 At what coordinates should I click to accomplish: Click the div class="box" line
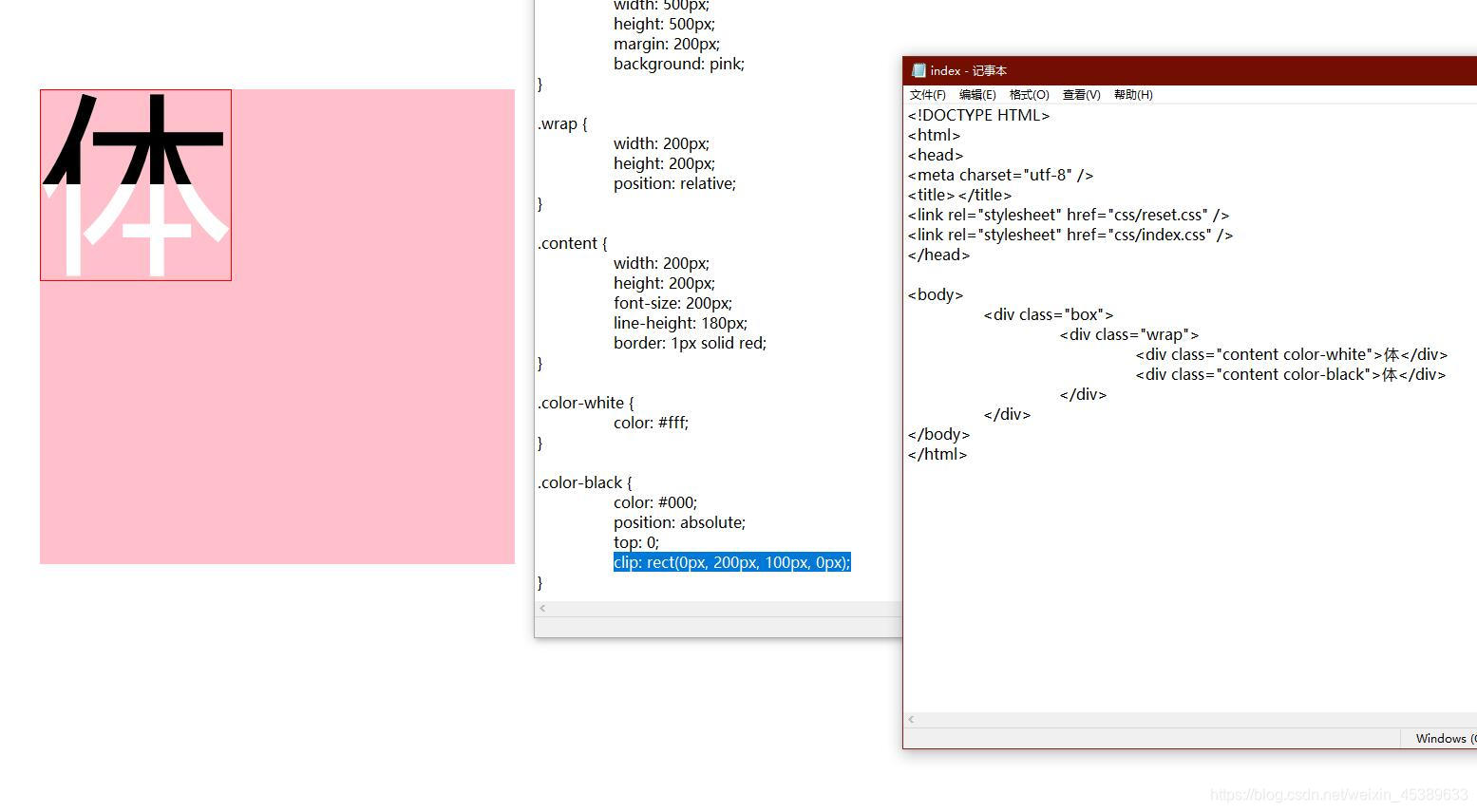[x=1049, y=314]
